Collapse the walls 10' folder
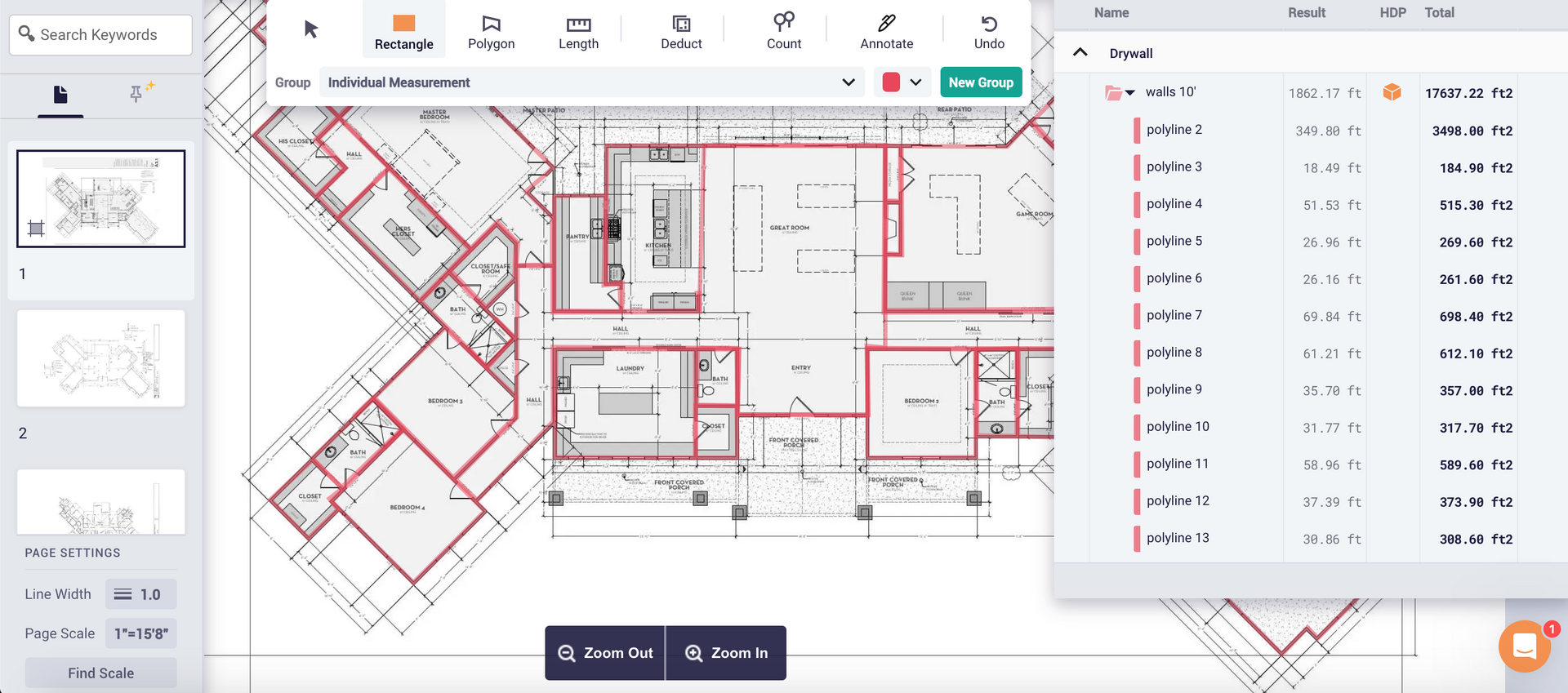 click(1130, 93)
